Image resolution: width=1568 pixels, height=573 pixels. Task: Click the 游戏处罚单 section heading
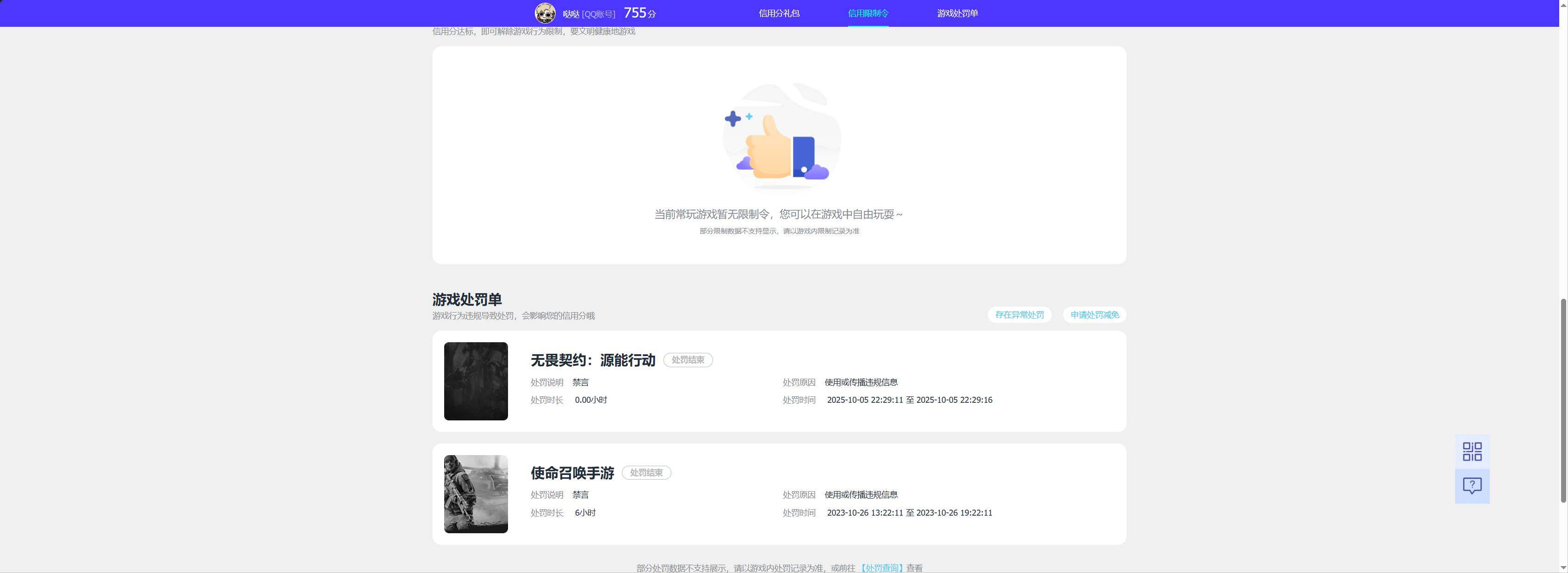click(467, 299)
